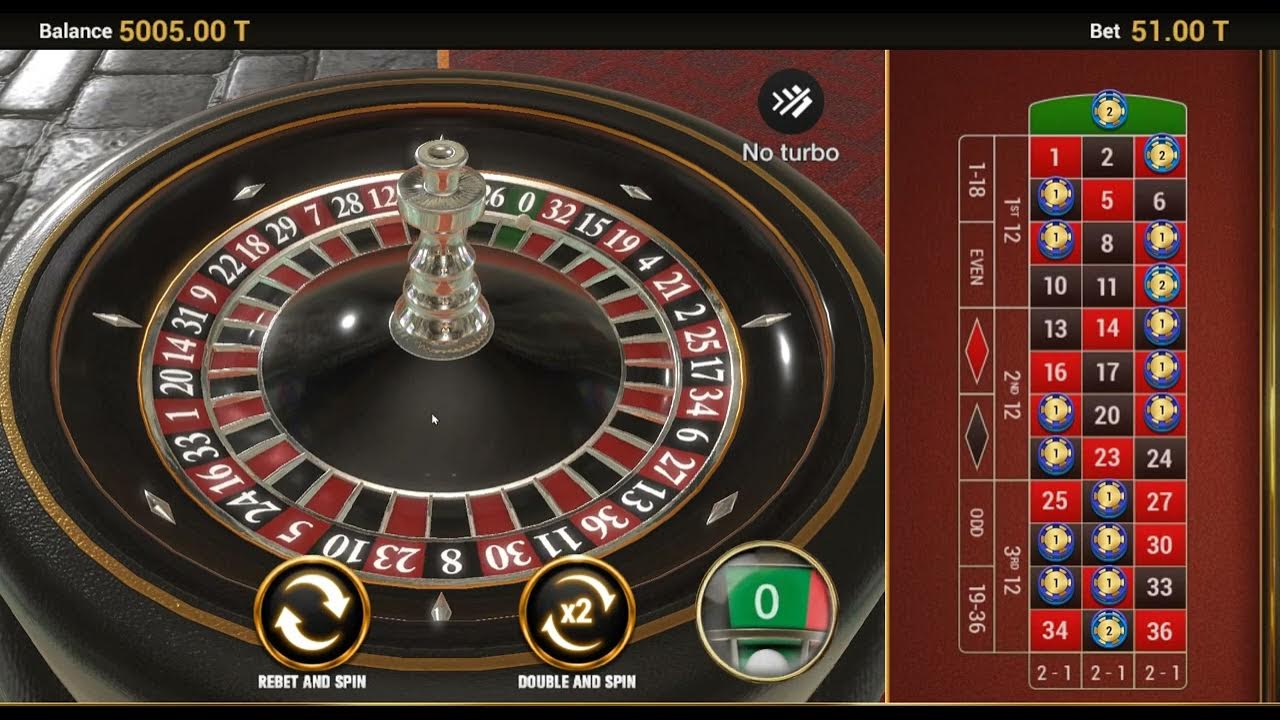Place a chip on black number 17

click(x=1107, y=372)
